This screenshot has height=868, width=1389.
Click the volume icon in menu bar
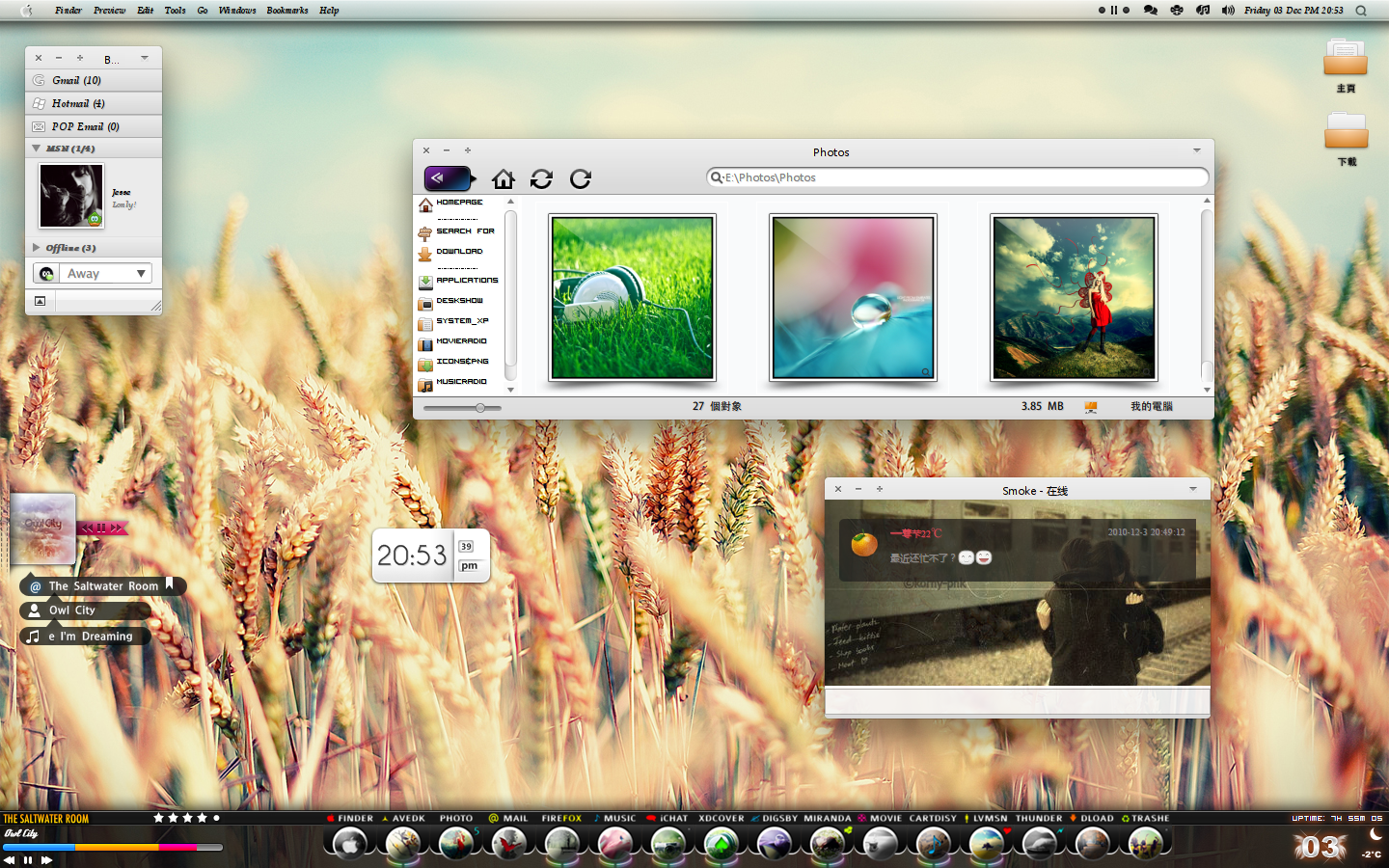click(1228, 11)
